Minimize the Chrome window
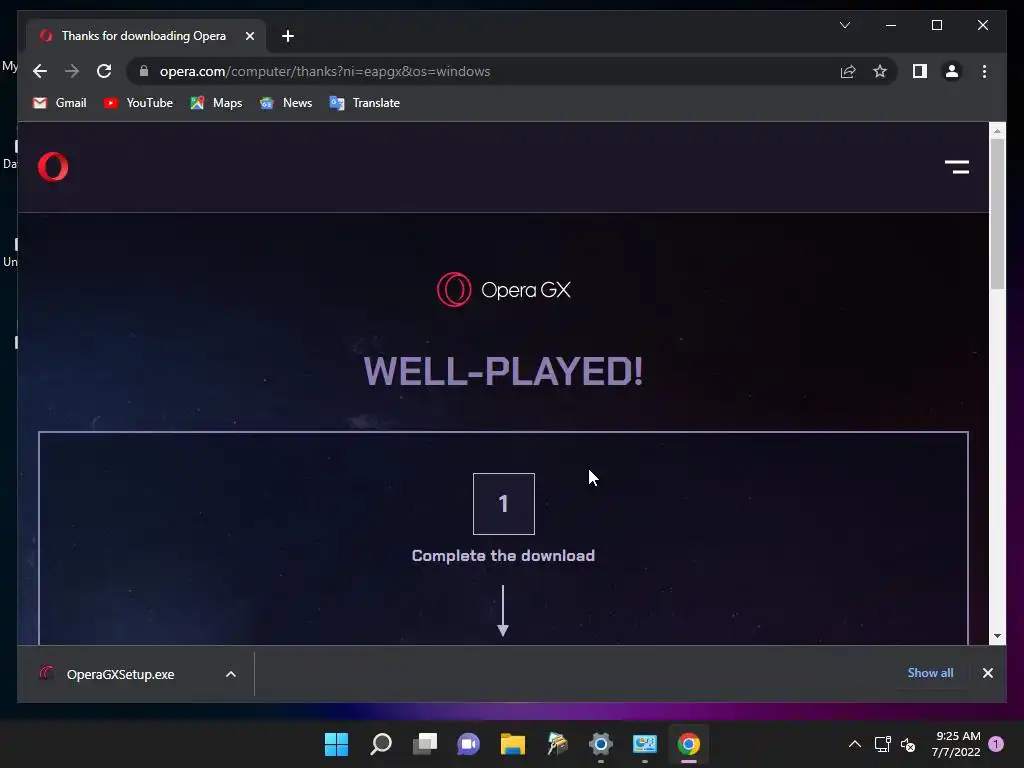The height and width of the screenshot is (768, 1024). click(x=891, y=25)
